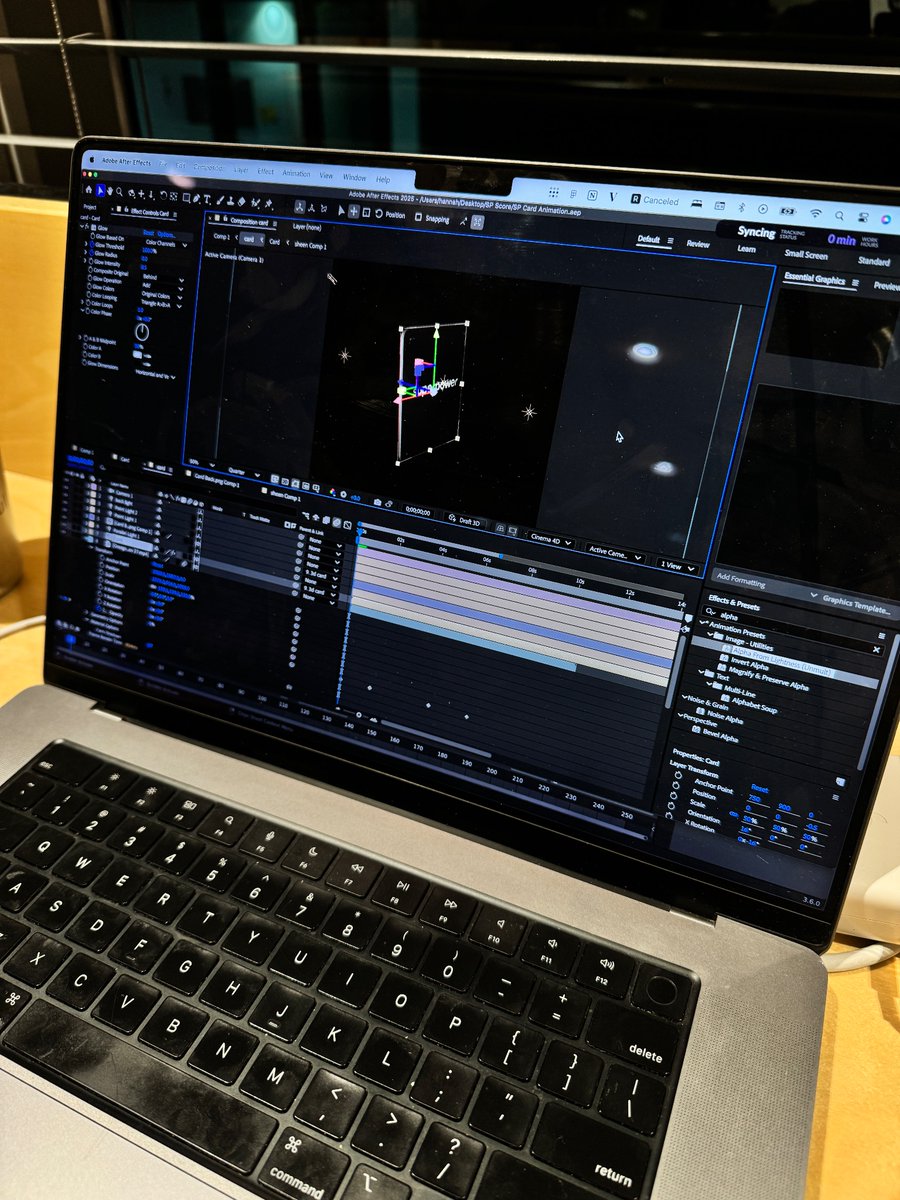900x1200 pixels.
Task: Clear the alpha search with X icon
Action: coord(877,649)
